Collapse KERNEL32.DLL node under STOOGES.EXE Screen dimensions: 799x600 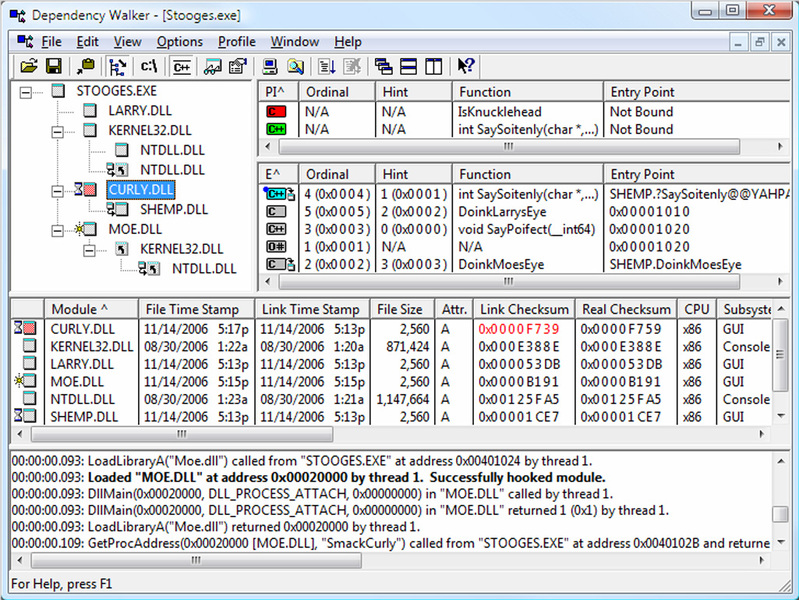pos(58,132)
